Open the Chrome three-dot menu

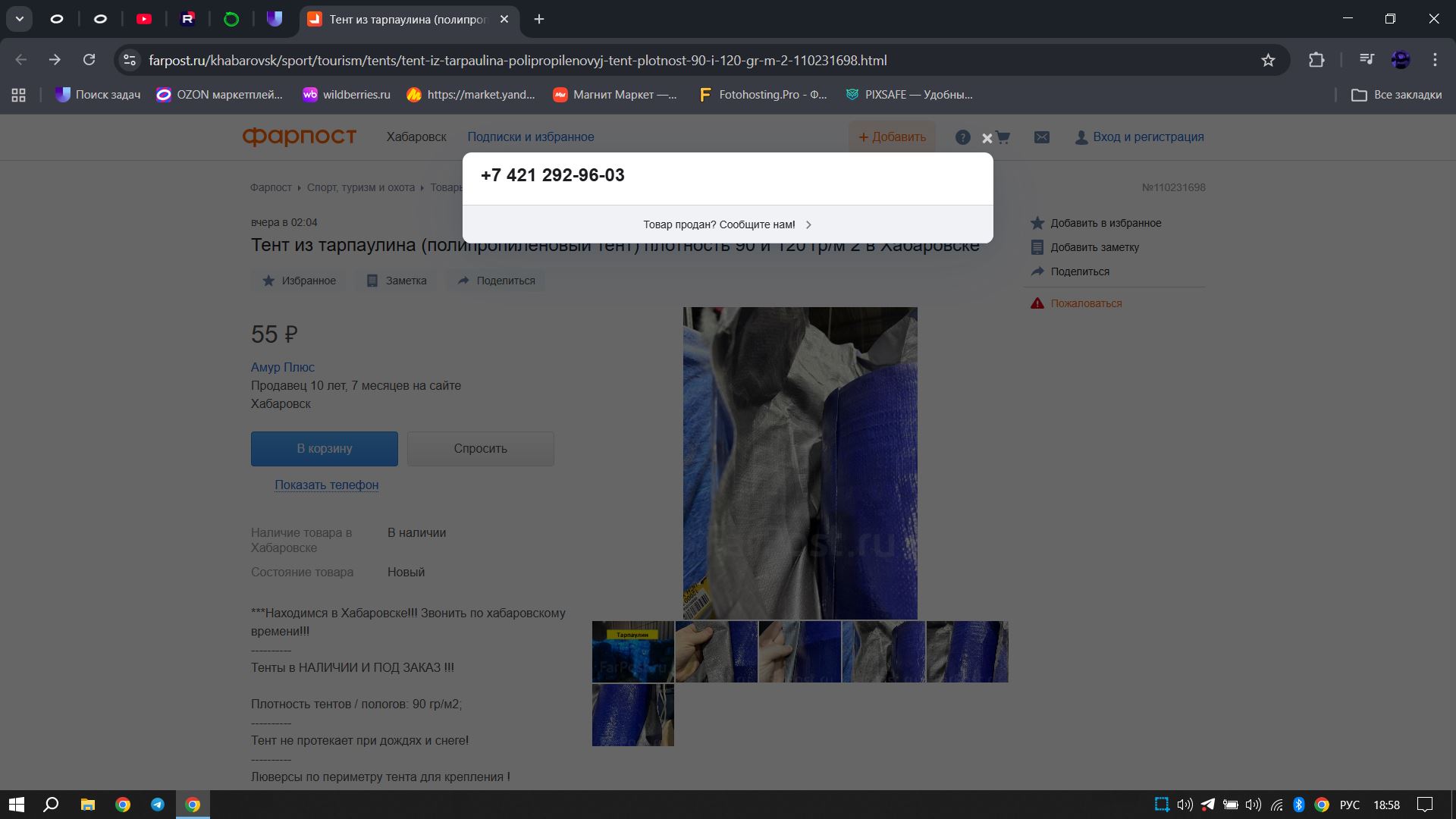[1435, 60]
